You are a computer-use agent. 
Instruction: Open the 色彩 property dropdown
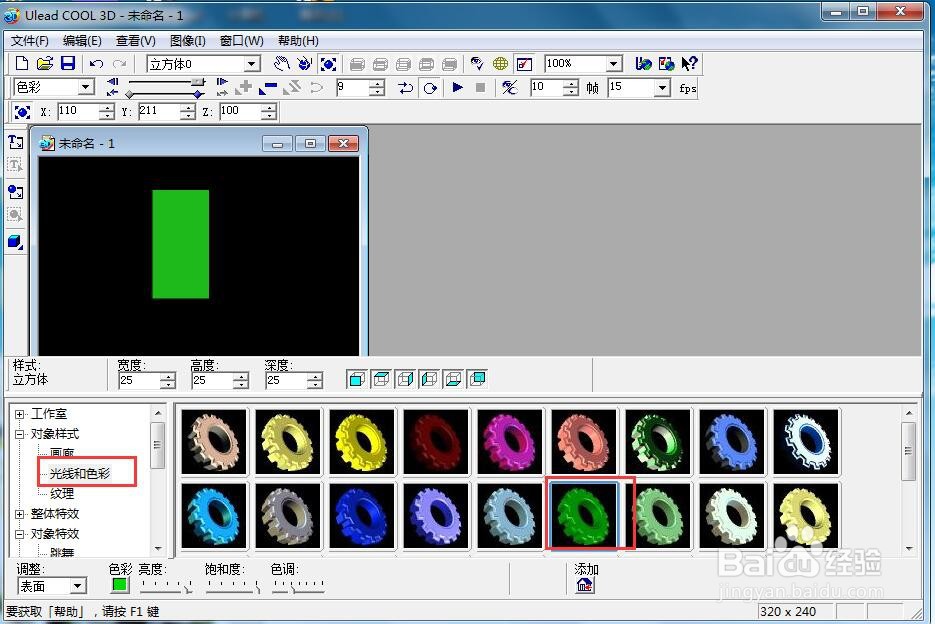(x=86, y=88)
